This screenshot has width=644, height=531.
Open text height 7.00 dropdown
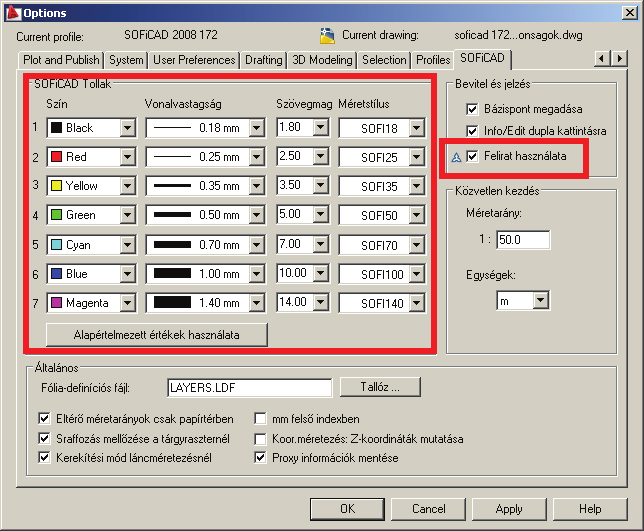pyautogui.click(x=320, y=244)
